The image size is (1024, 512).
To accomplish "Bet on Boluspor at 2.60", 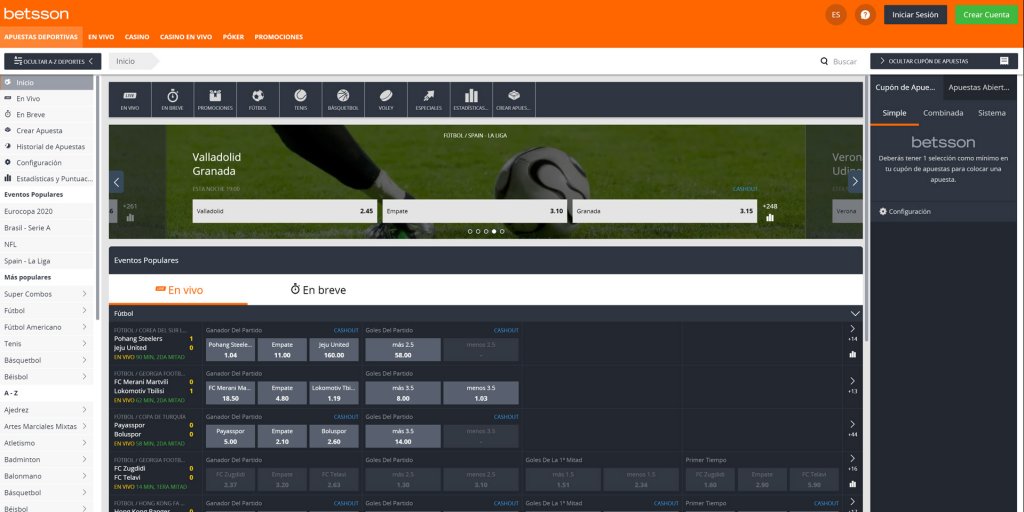I will point(334,436).
